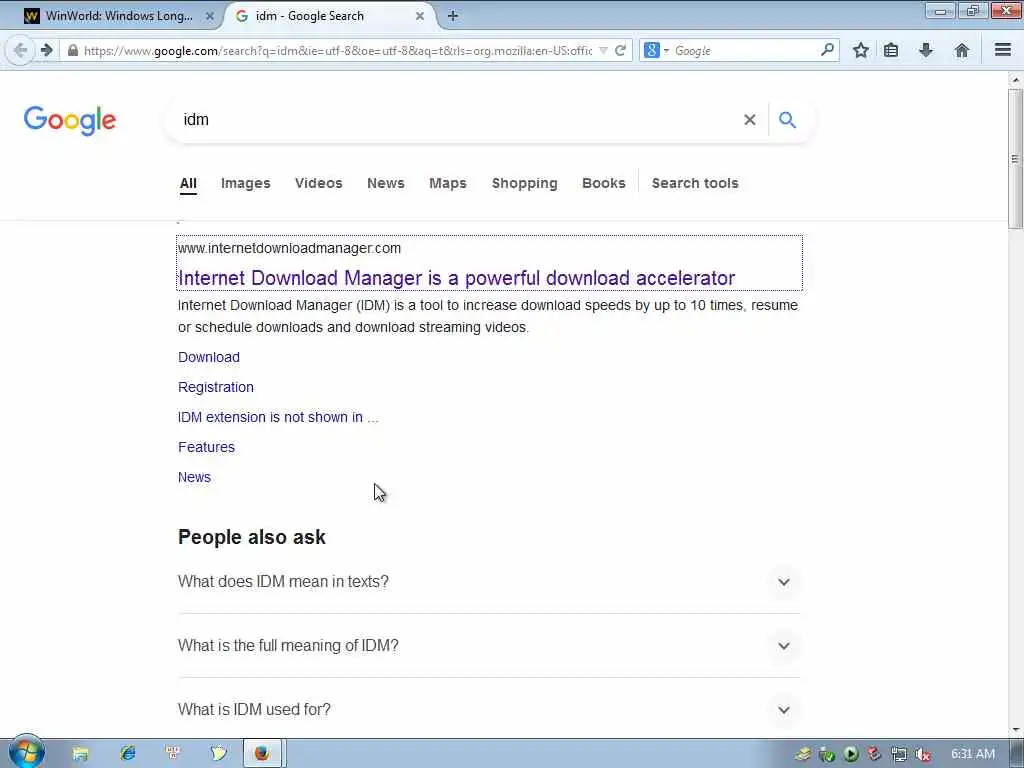Show bookmarks list icon
This screenshot has height=768, width=1024.
[891, 50]
